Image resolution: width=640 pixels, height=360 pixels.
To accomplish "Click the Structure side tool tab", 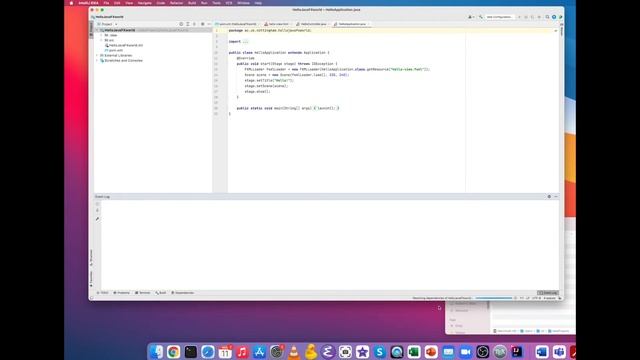I will [x=91, y=258].
